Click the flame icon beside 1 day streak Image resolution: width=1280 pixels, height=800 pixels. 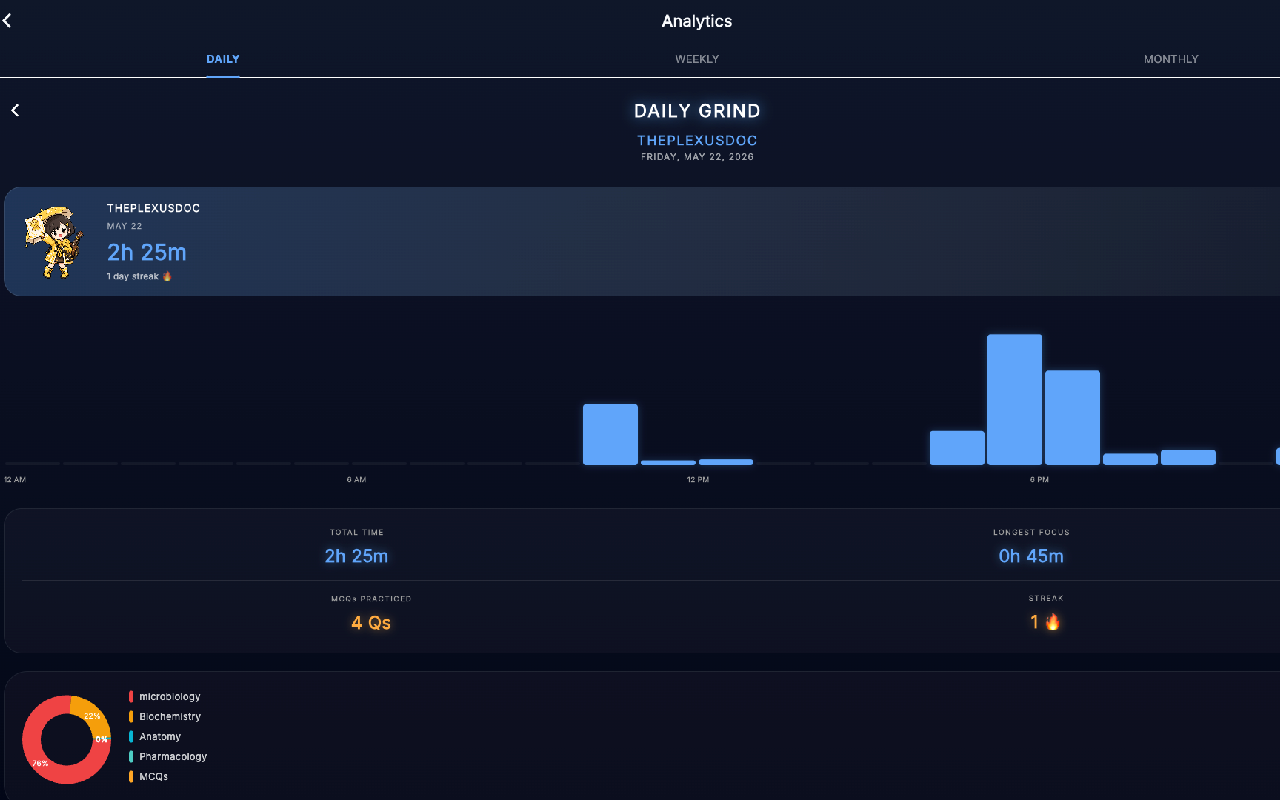(167, 276)
